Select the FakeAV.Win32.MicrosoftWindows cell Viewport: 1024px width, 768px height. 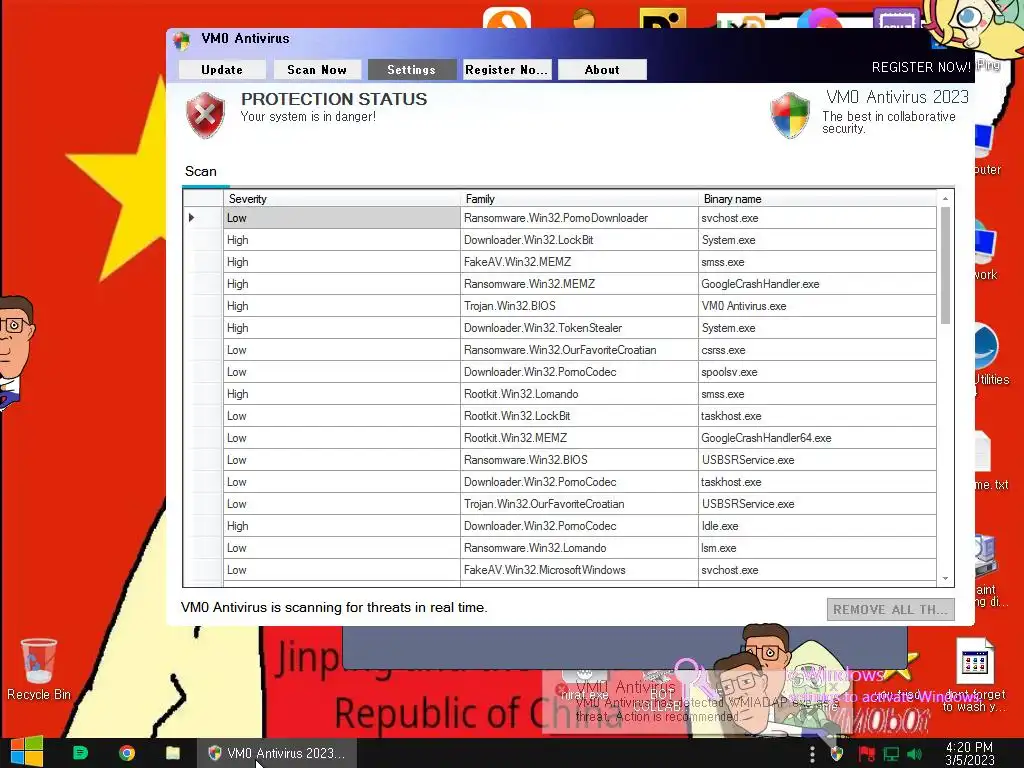pyautogui.click(x=579, y=570)
